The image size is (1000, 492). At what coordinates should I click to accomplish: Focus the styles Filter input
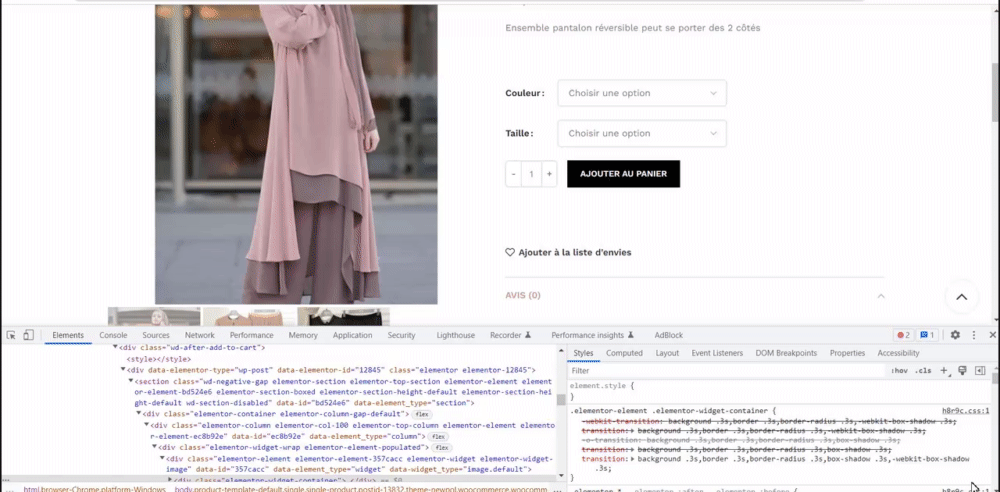pos(727,371)
